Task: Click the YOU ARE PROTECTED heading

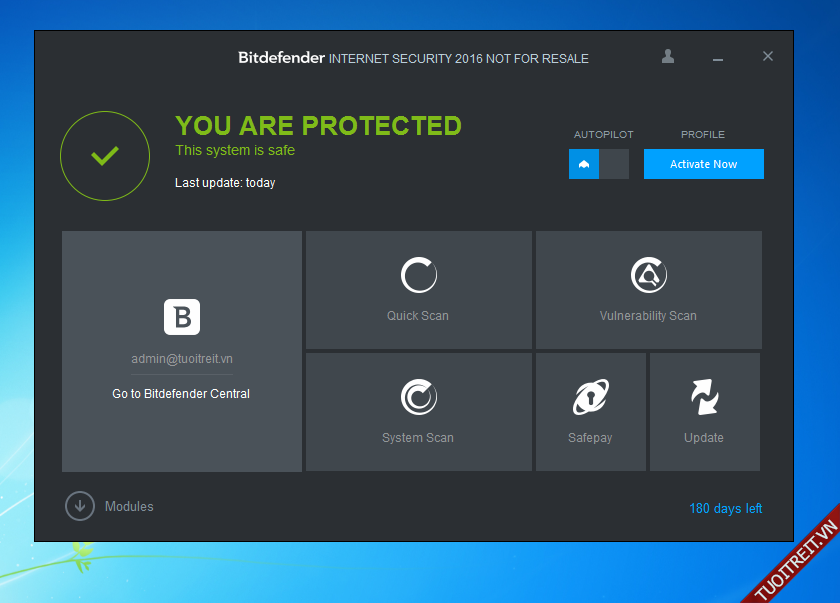Action: [318, 126]
